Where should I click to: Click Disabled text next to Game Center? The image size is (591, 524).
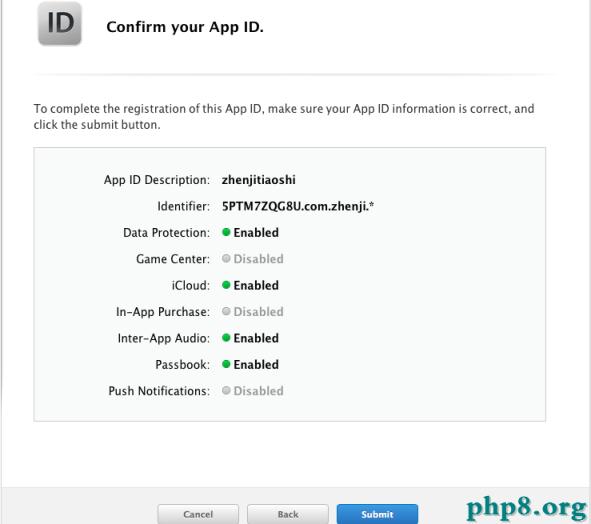[259, 259]
